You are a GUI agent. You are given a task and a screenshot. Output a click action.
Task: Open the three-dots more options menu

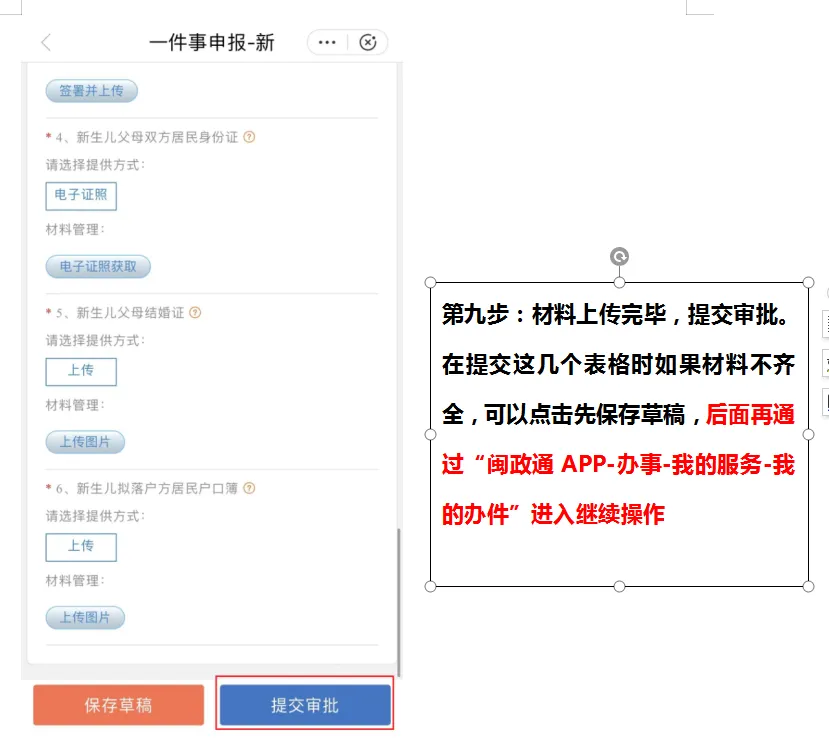coord(327,42)
